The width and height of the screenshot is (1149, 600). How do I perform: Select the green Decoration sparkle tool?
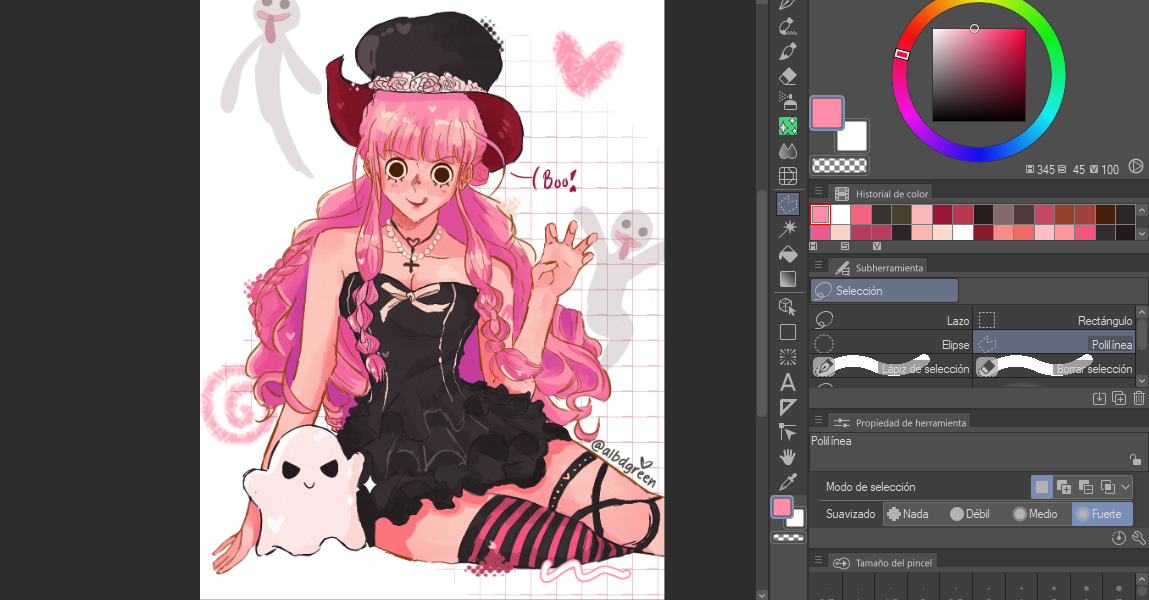788,126
